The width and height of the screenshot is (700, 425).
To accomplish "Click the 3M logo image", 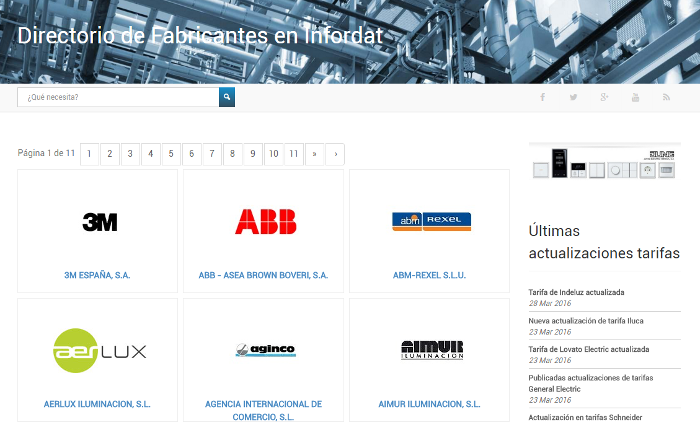I will (100, 222).
